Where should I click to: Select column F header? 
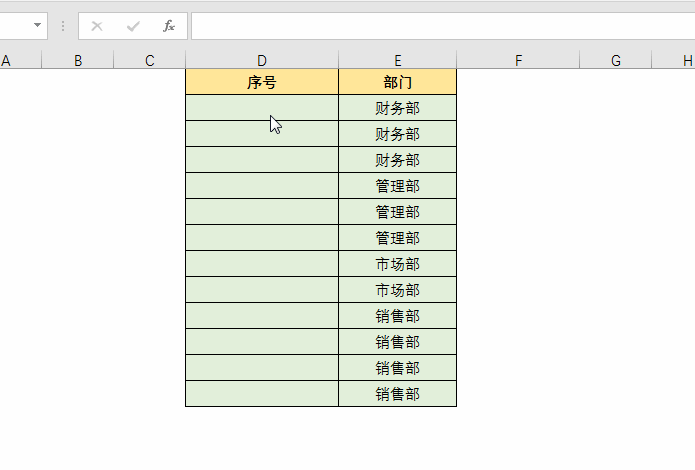tap(518, 60)
